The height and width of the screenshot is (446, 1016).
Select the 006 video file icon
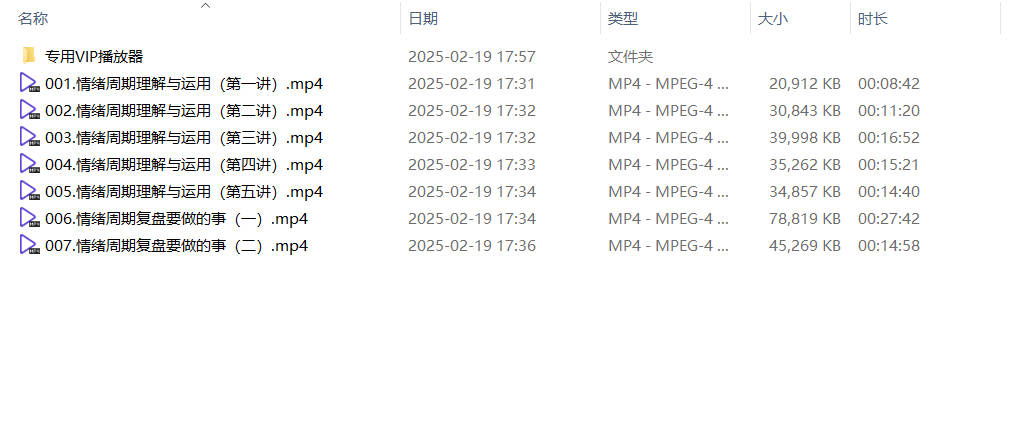(x=29, y=218)
